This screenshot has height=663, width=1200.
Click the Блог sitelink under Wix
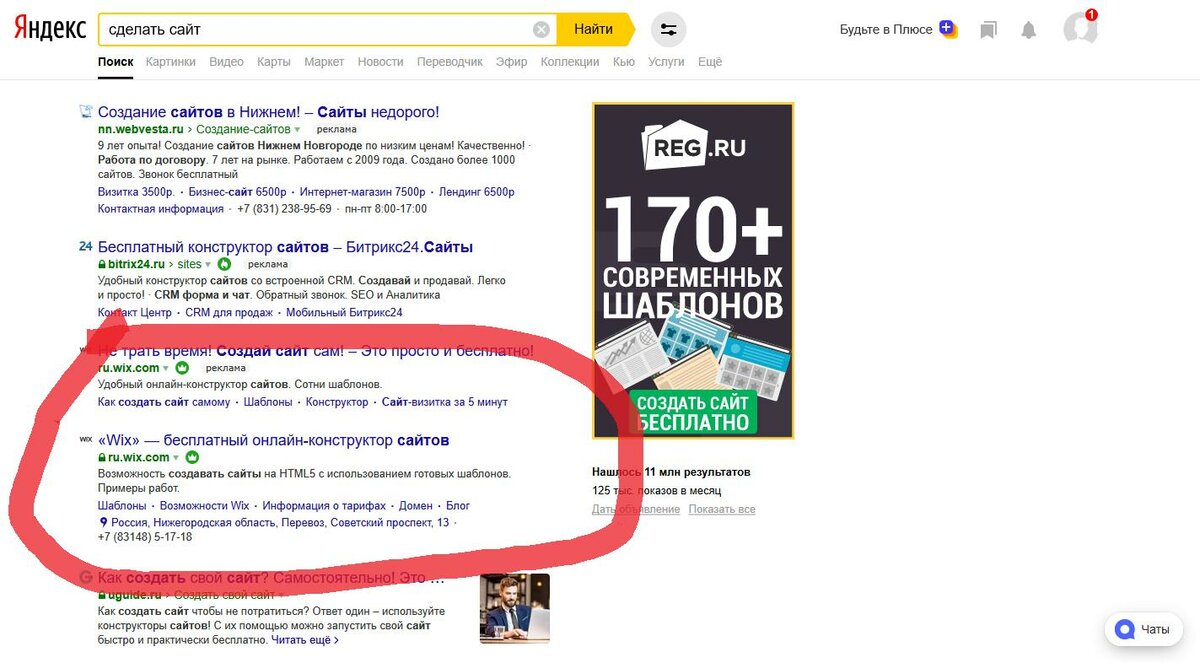click(x=458, y=506)
